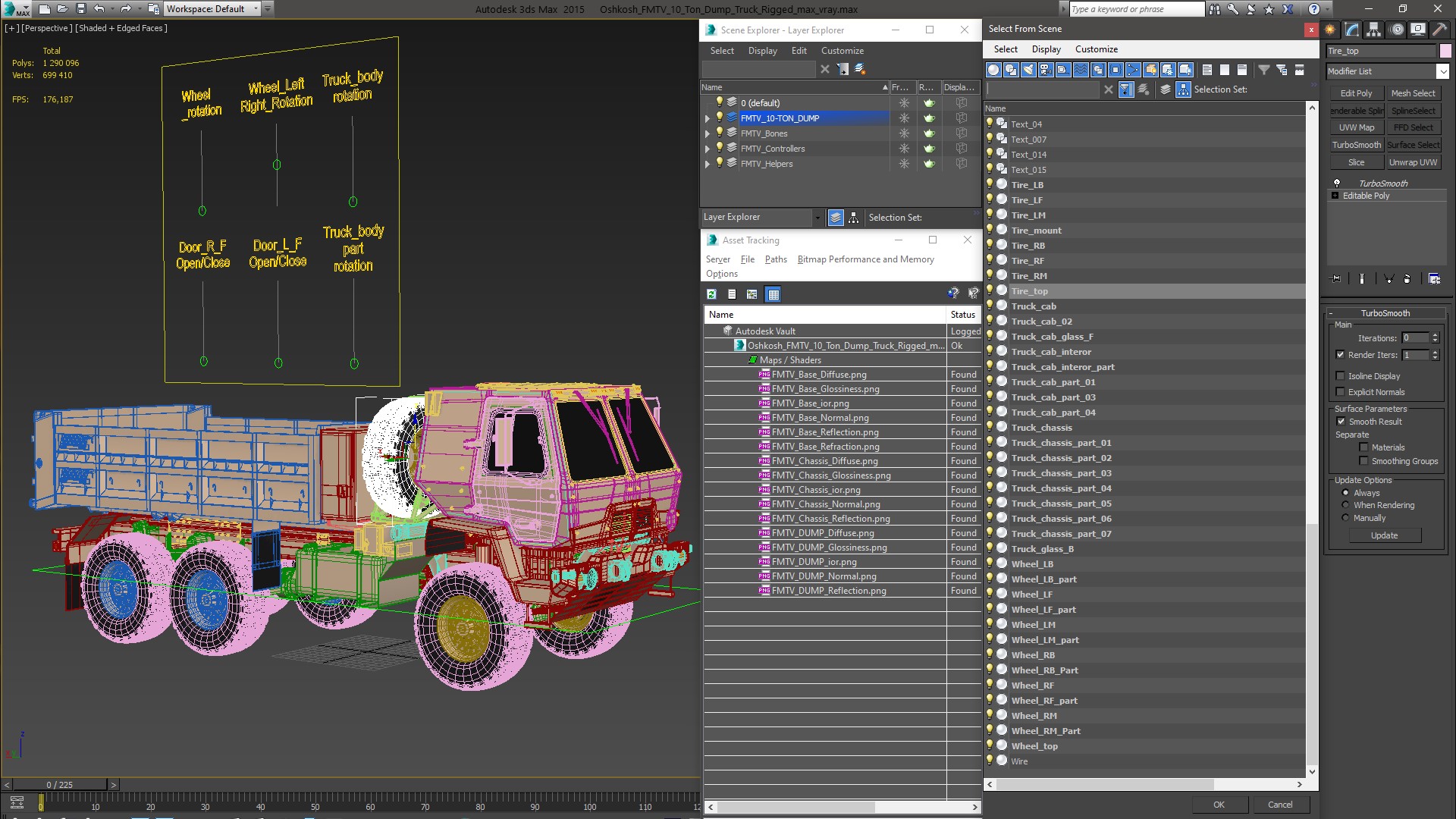Open the Hierarchy command panel tab
This screenshot has width=1456, height=819.
click(x=1373, y=30)
